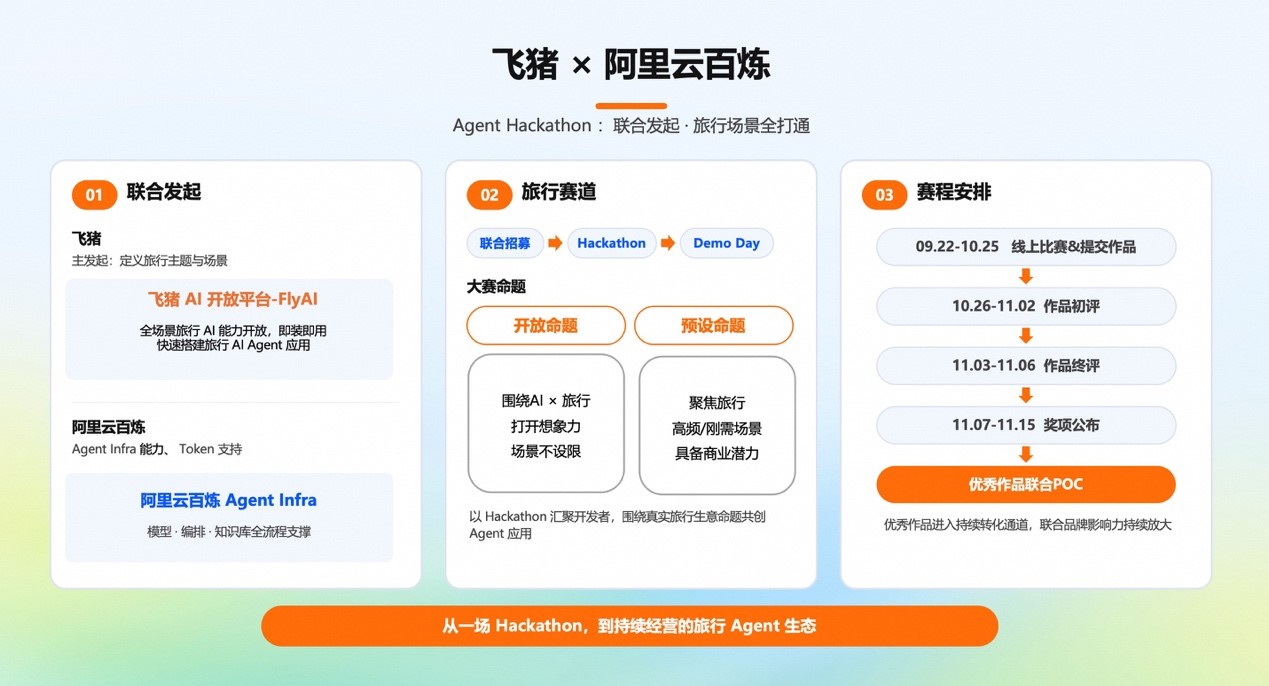Click the 开放命题 outlined button
Screen dimensions: 1269x686
coord(546,326)
